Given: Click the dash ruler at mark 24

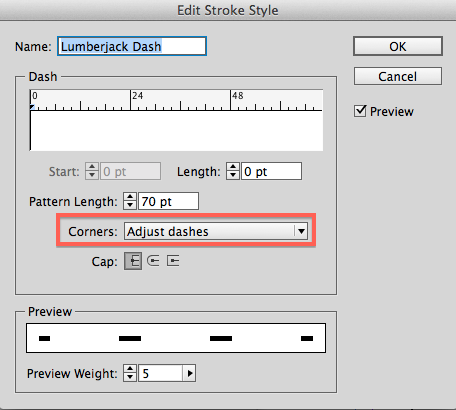Looking at the screenshot, I should (x=130, y=100).
